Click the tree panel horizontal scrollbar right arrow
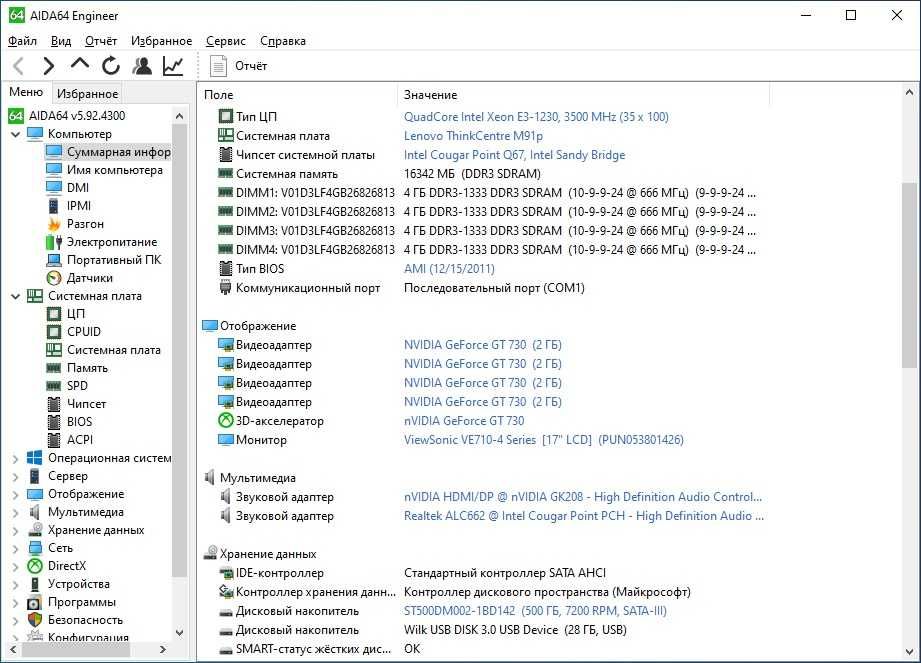 coord(163,649)
